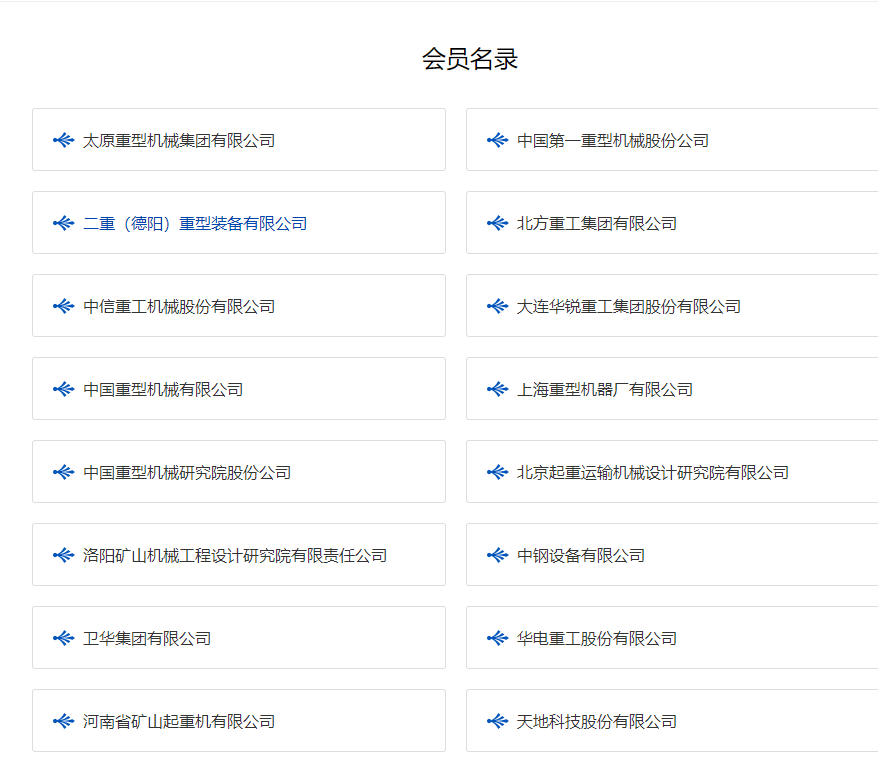Click arrow icon beside 北京起重运输机械设计研究院有限公司

click(497, 472)
